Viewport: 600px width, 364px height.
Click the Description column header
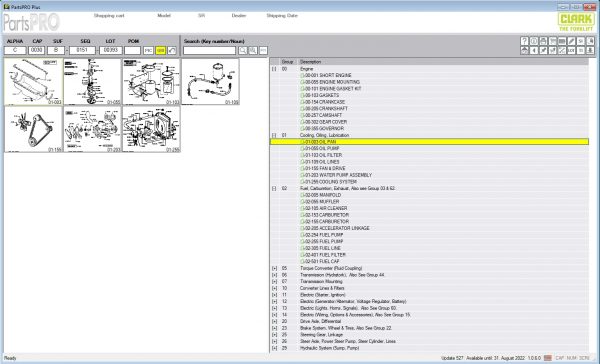[310, 62]
